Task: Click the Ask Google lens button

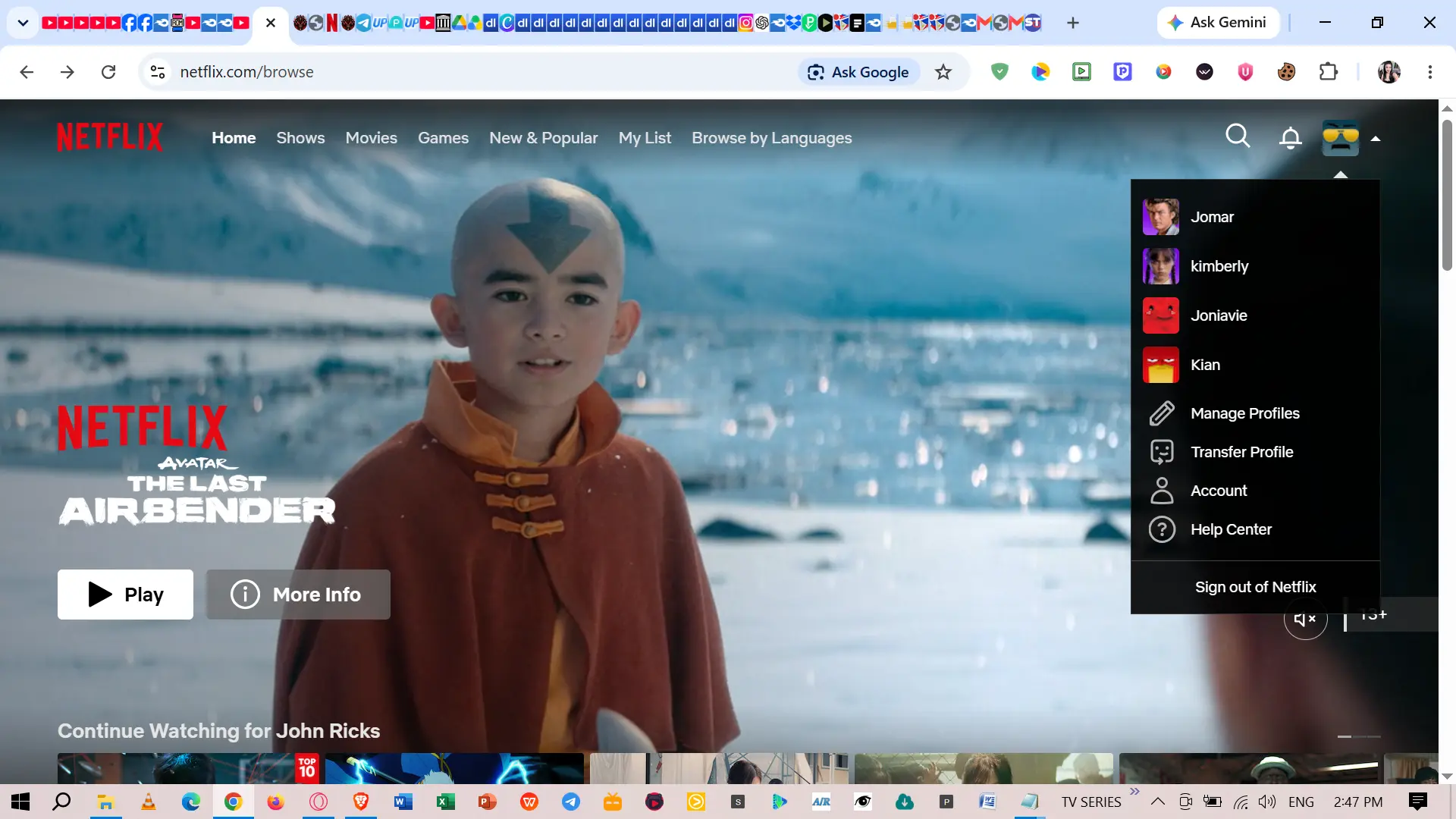Action: pyautogui.click(x=858, y=72)
